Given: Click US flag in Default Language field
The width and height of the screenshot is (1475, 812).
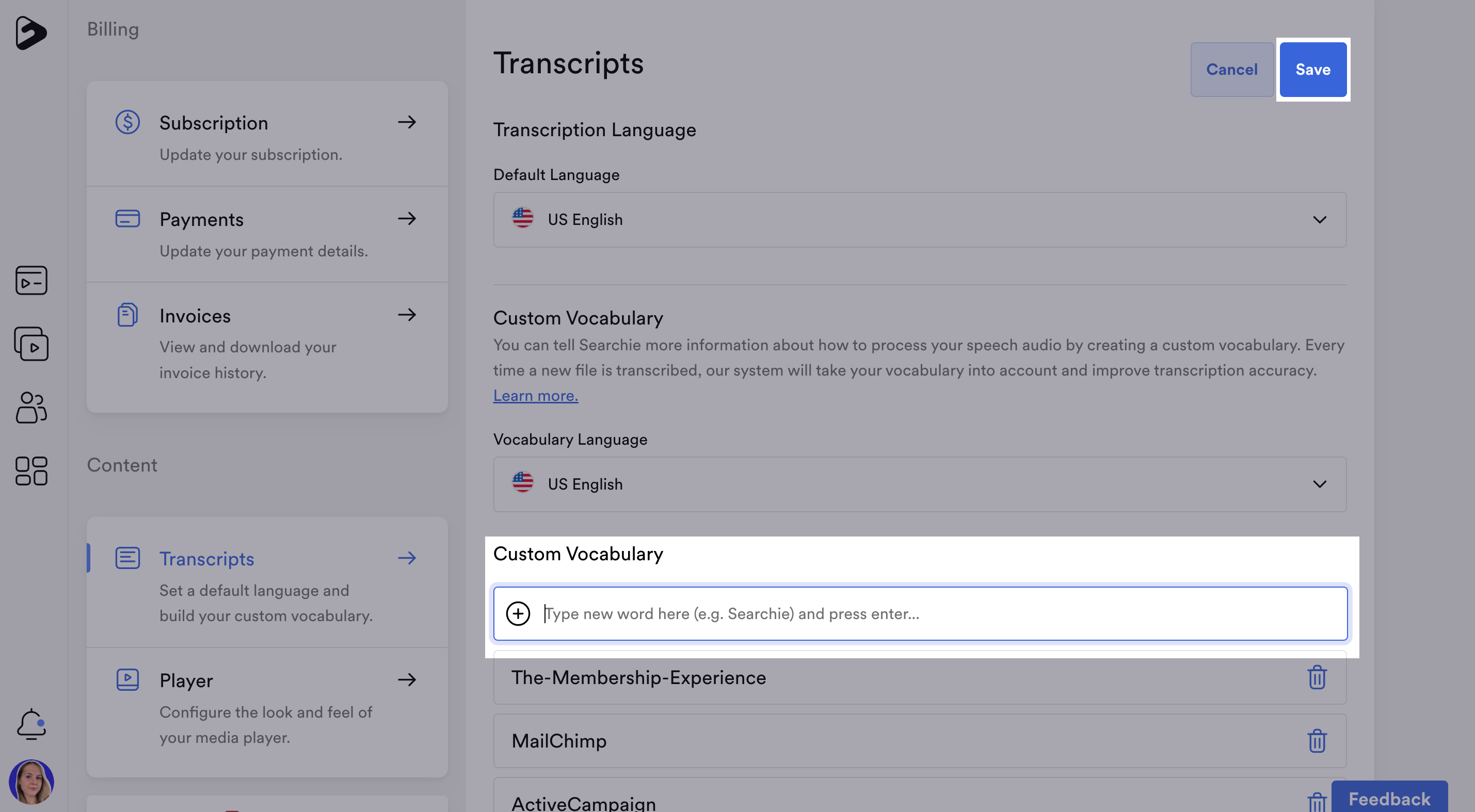Looking at the screenshot, I should 522,219.
